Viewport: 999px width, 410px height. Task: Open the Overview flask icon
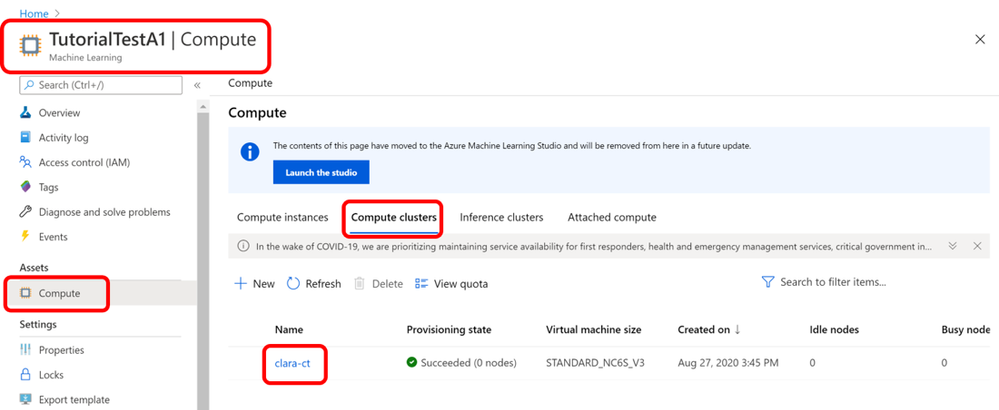(25, 113)
